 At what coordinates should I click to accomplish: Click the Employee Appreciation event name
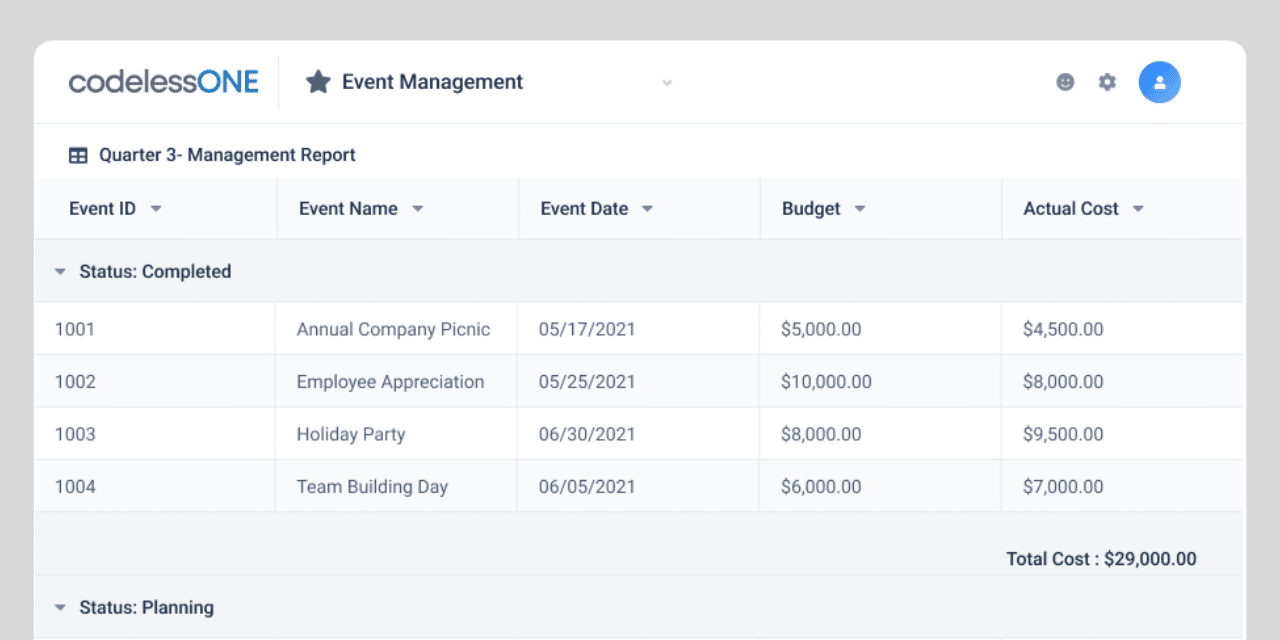tap(390, 382)
